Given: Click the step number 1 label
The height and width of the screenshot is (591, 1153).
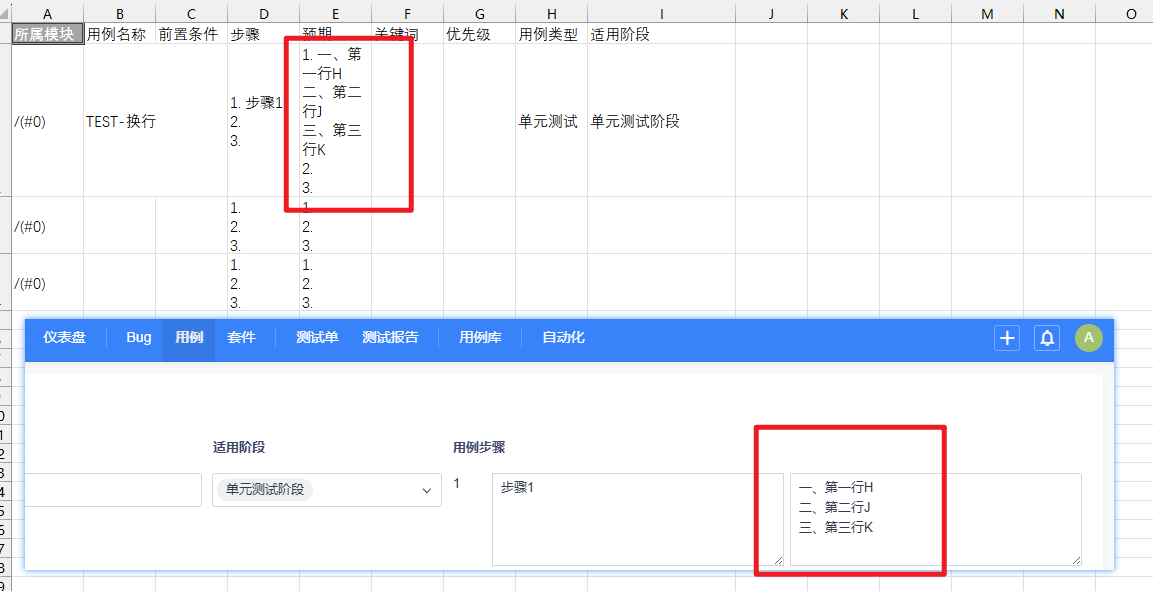Looking at the screenshot, I should (x=457, y=484).
